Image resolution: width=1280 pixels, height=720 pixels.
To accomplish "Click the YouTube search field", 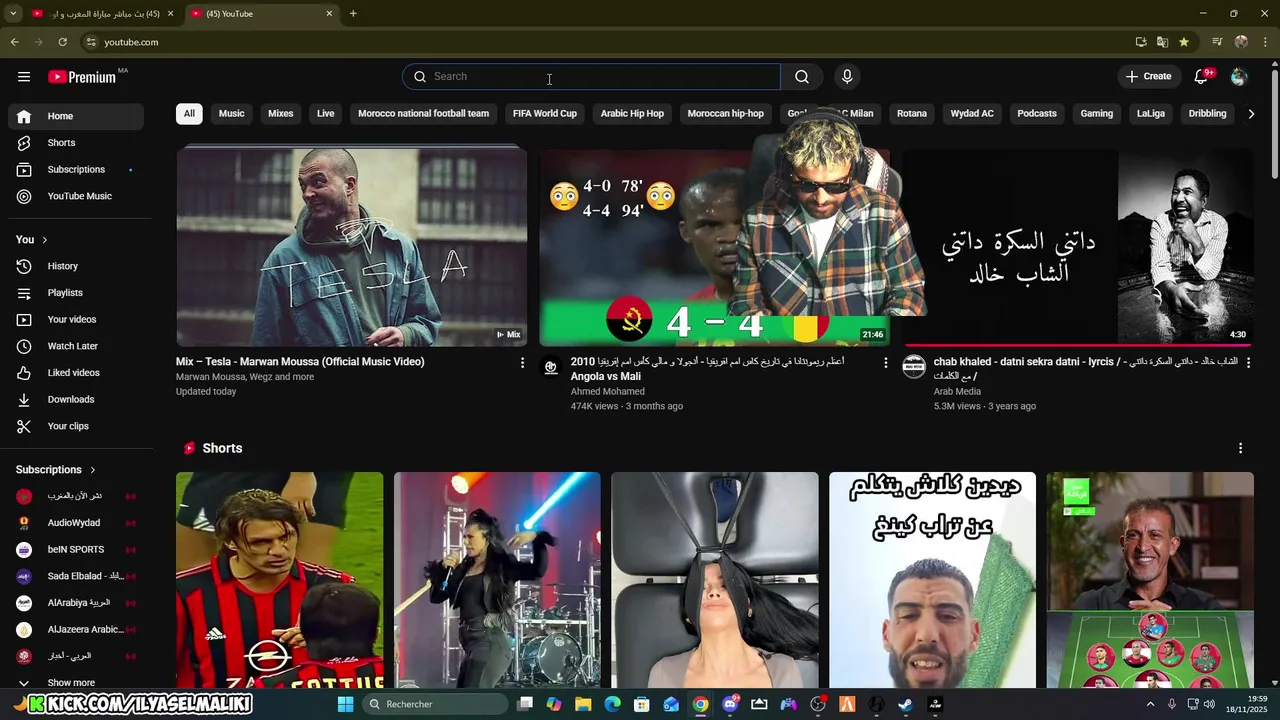I will 591,77.
